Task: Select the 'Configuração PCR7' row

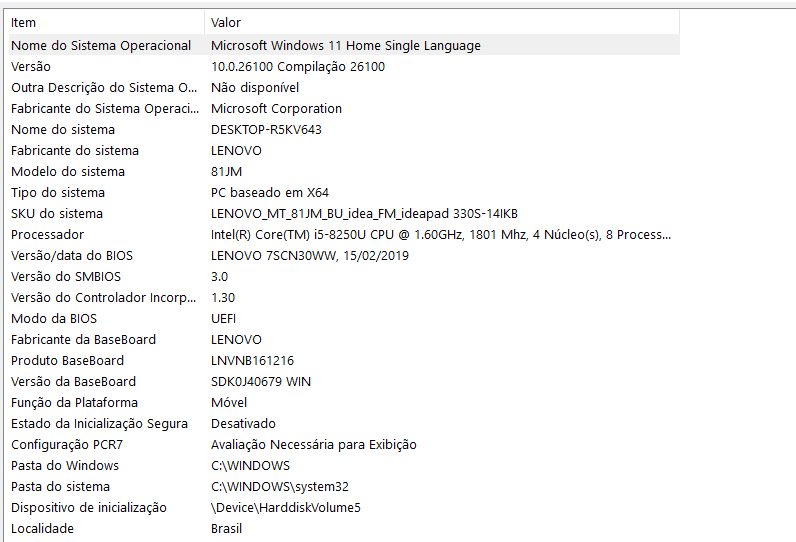Action: point(344,445)
